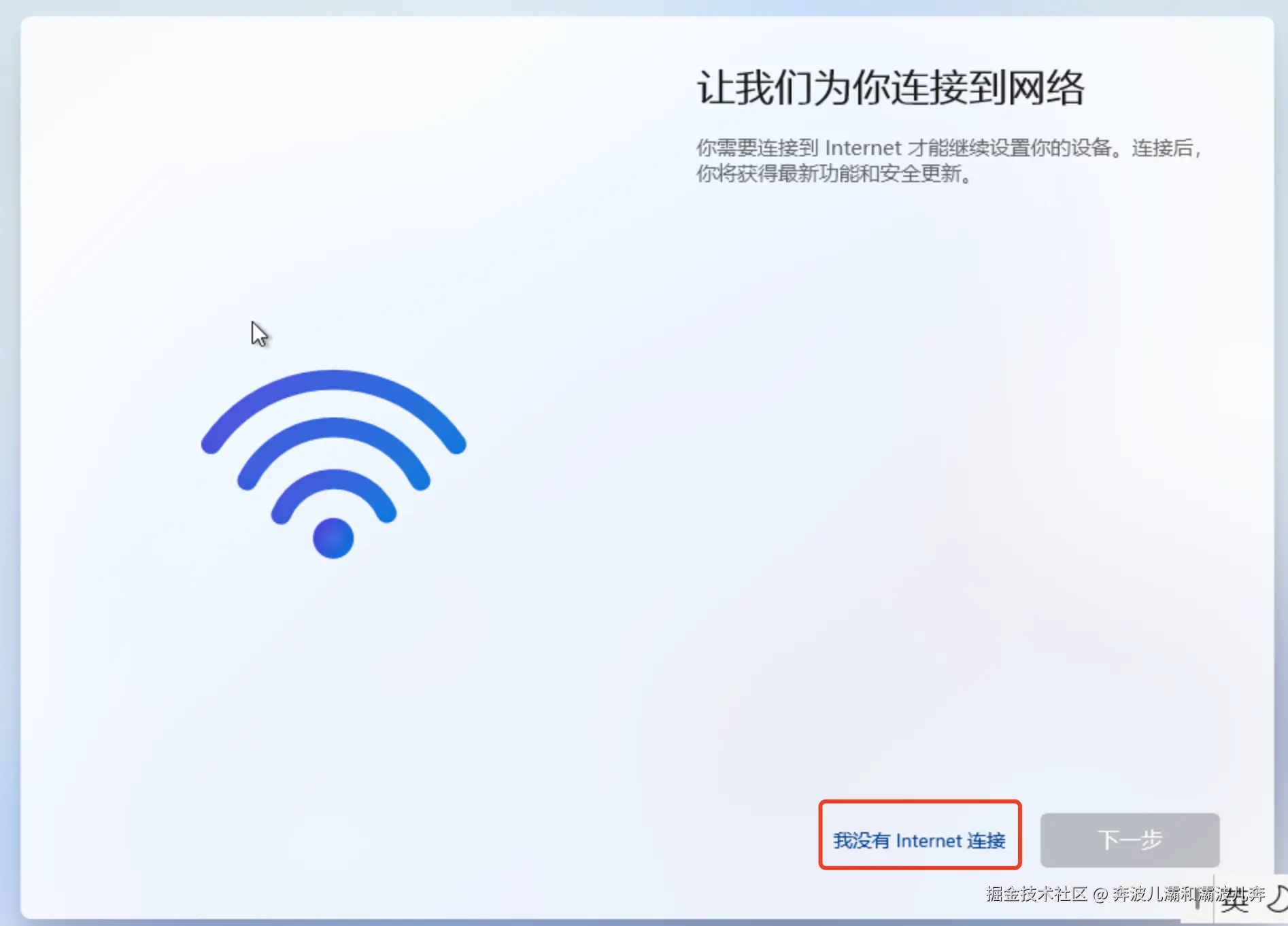Click the 我没有 Internet 连接 link
Screen dimensions: 1288x926
click(919, 840)
